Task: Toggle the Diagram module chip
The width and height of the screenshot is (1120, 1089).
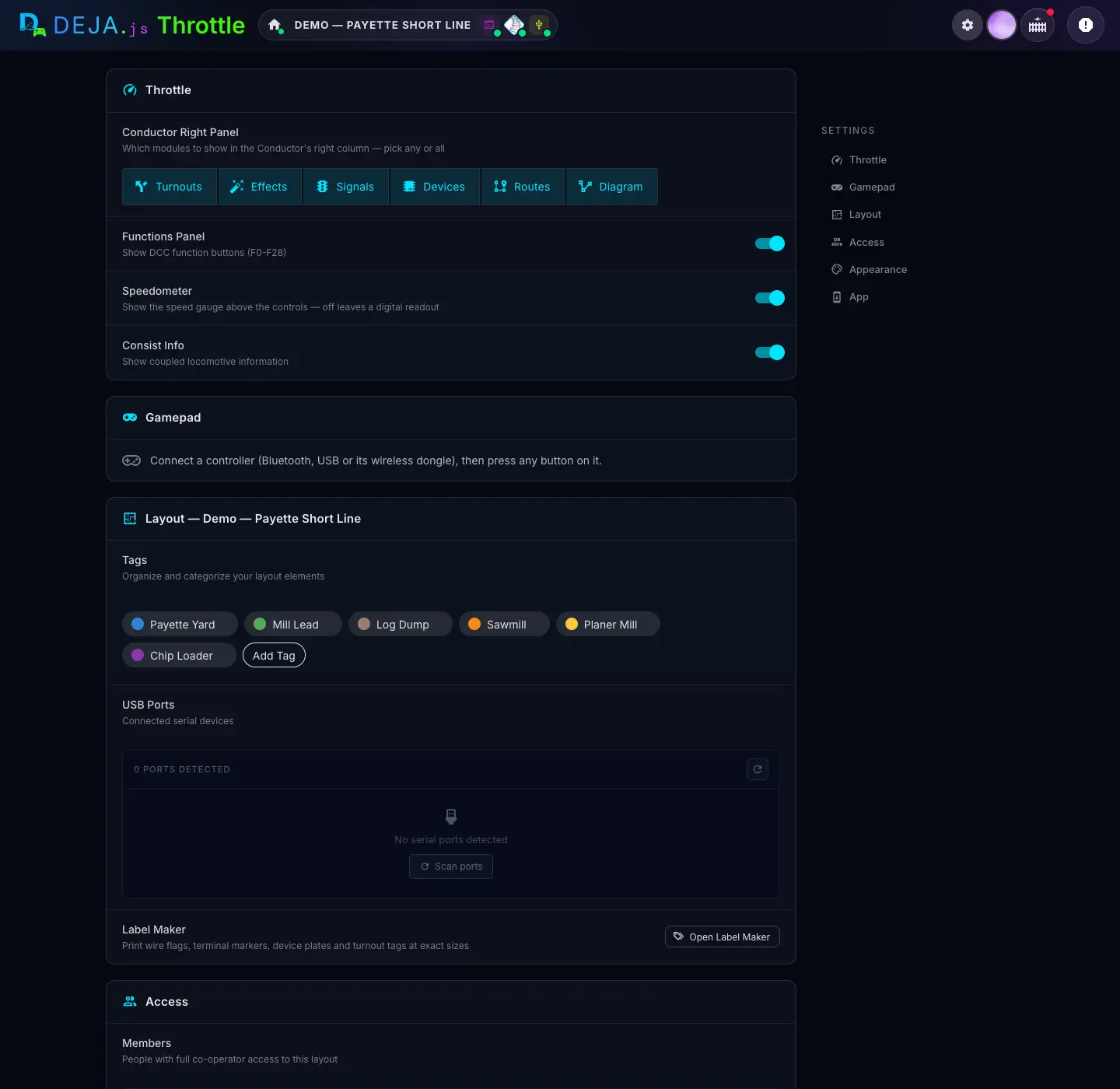Action: point(612,187)
